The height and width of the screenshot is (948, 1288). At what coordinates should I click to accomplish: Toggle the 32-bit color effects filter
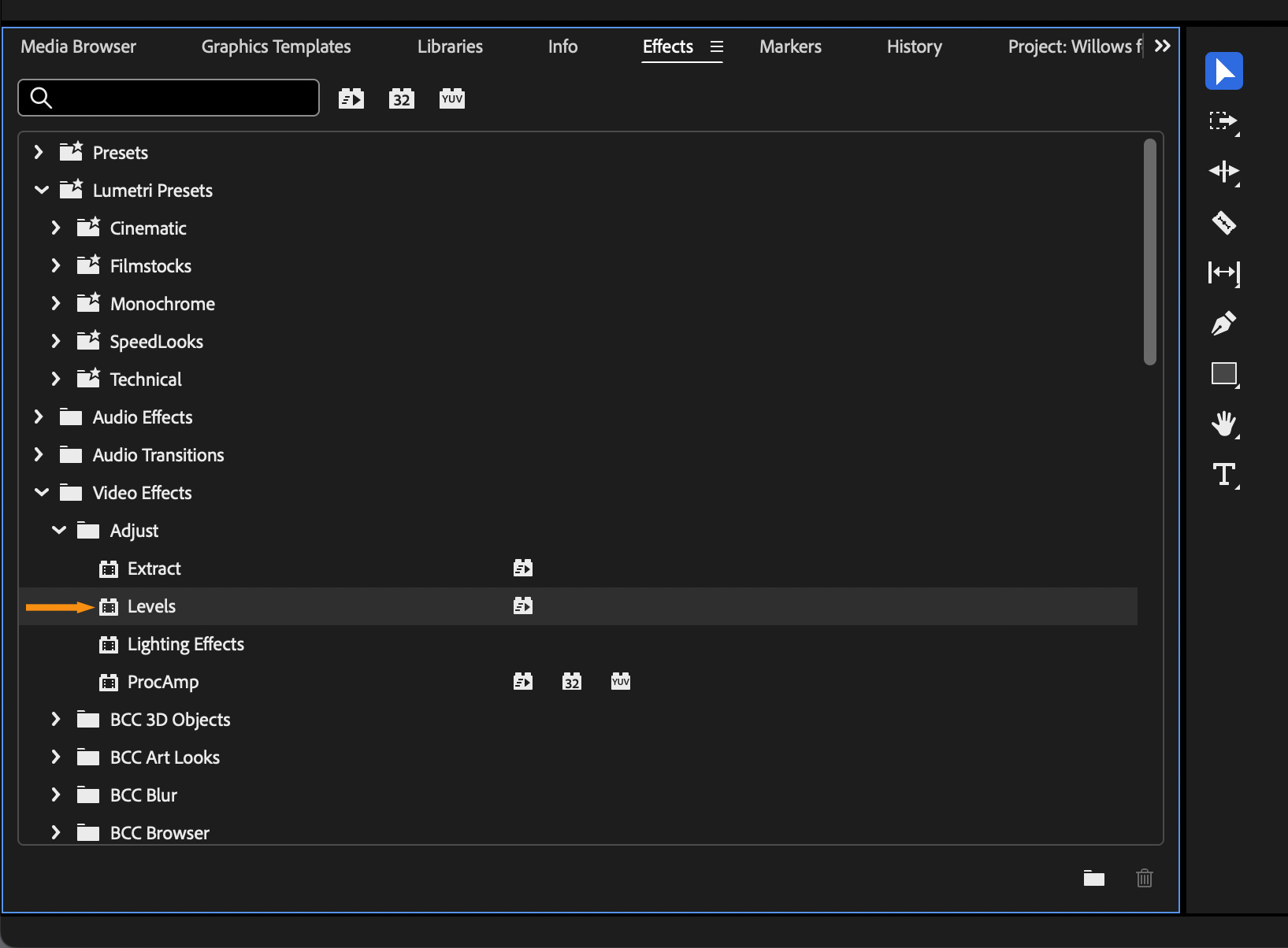(x=401, y=98)
